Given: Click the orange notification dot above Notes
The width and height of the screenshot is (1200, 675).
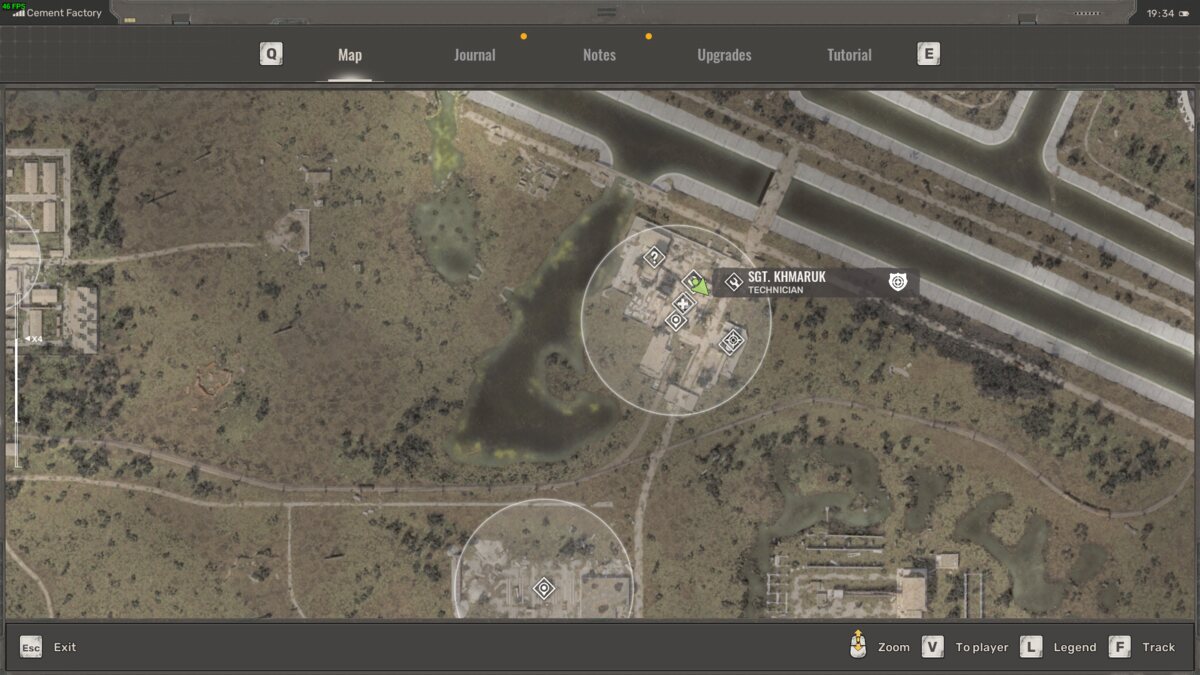Looking at the screenshot, I should click(x=648, y=36).
